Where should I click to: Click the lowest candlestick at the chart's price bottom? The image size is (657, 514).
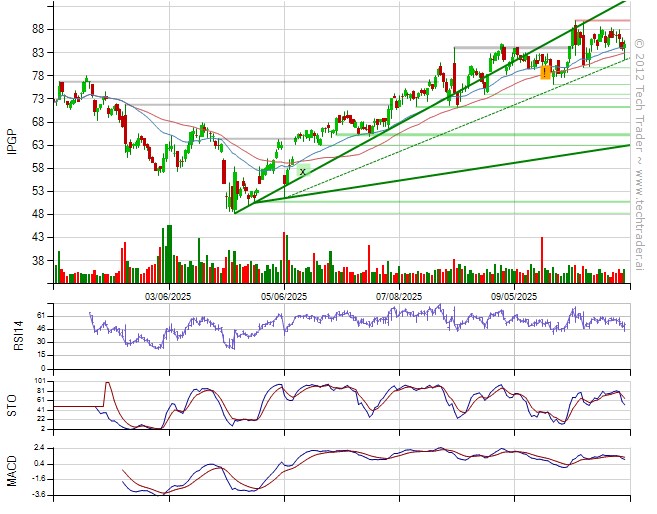233,208
